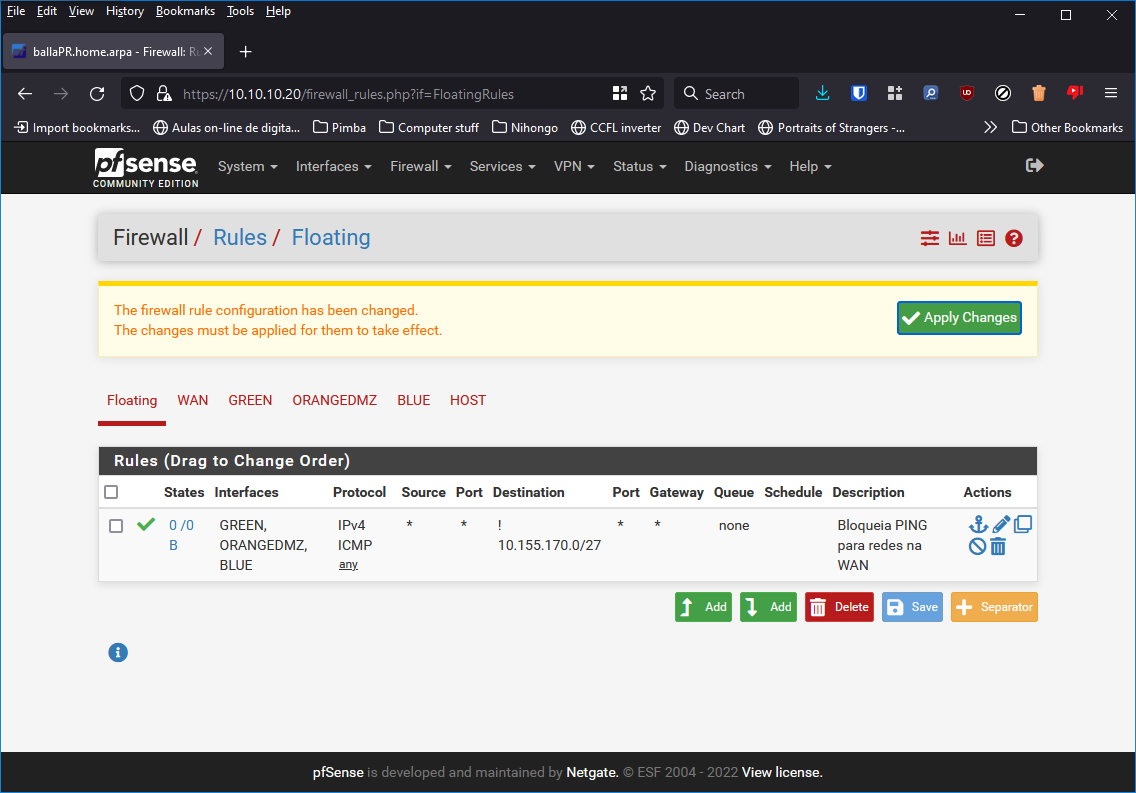Edit the ICMP rule with pencil icon
The height and width of the screenshot is (793, 1136).
pos(1001,525)
